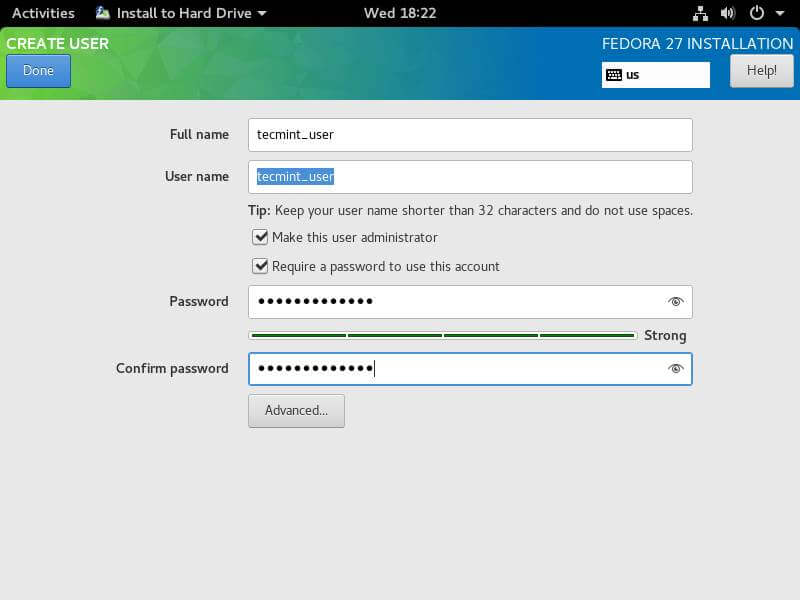This screenshot has height=600, width=800.
Task: Click the network status icon in top bar
Action: click(x=699, y=14)
